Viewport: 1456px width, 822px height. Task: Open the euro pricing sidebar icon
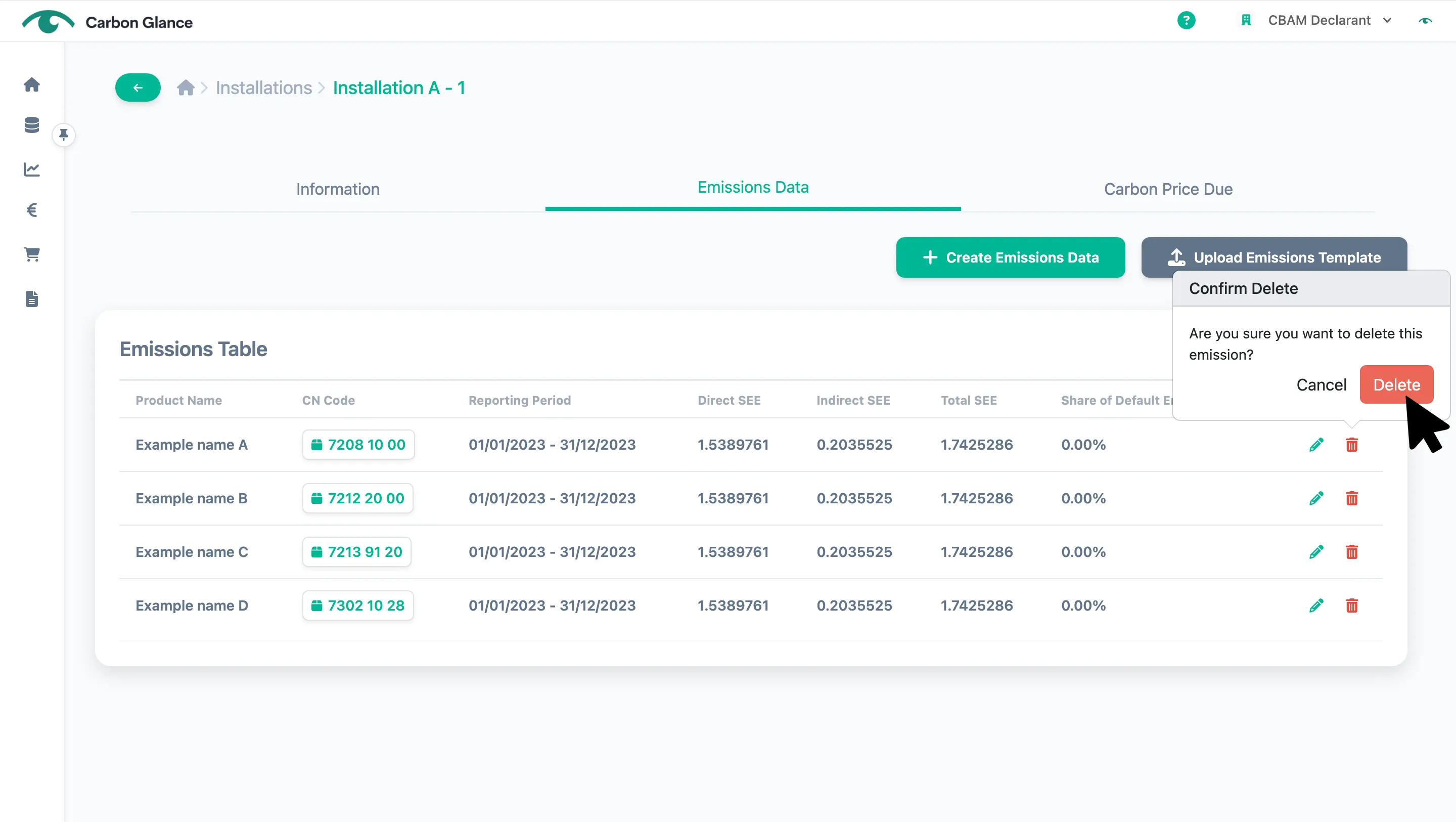tap(32, 210)
